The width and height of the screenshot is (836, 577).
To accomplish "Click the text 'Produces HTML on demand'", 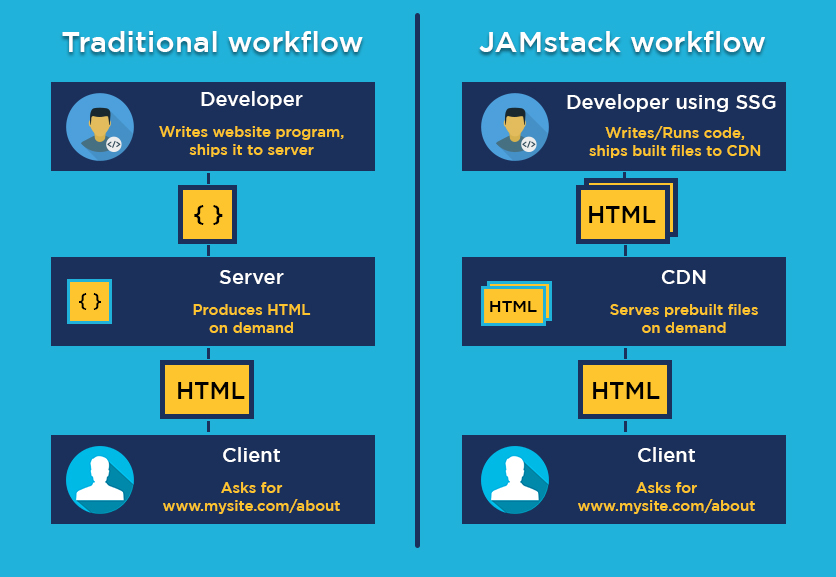I will [251, 317].
